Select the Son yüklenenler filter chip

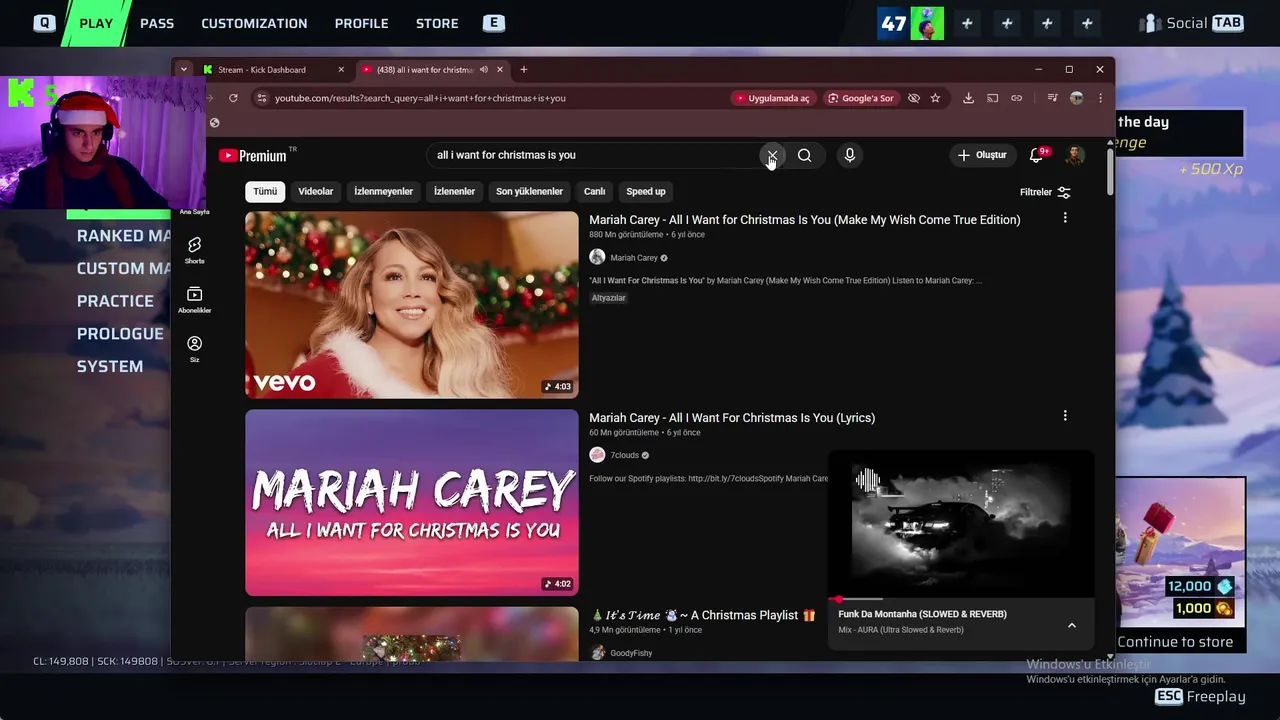[x=529, y=191]
